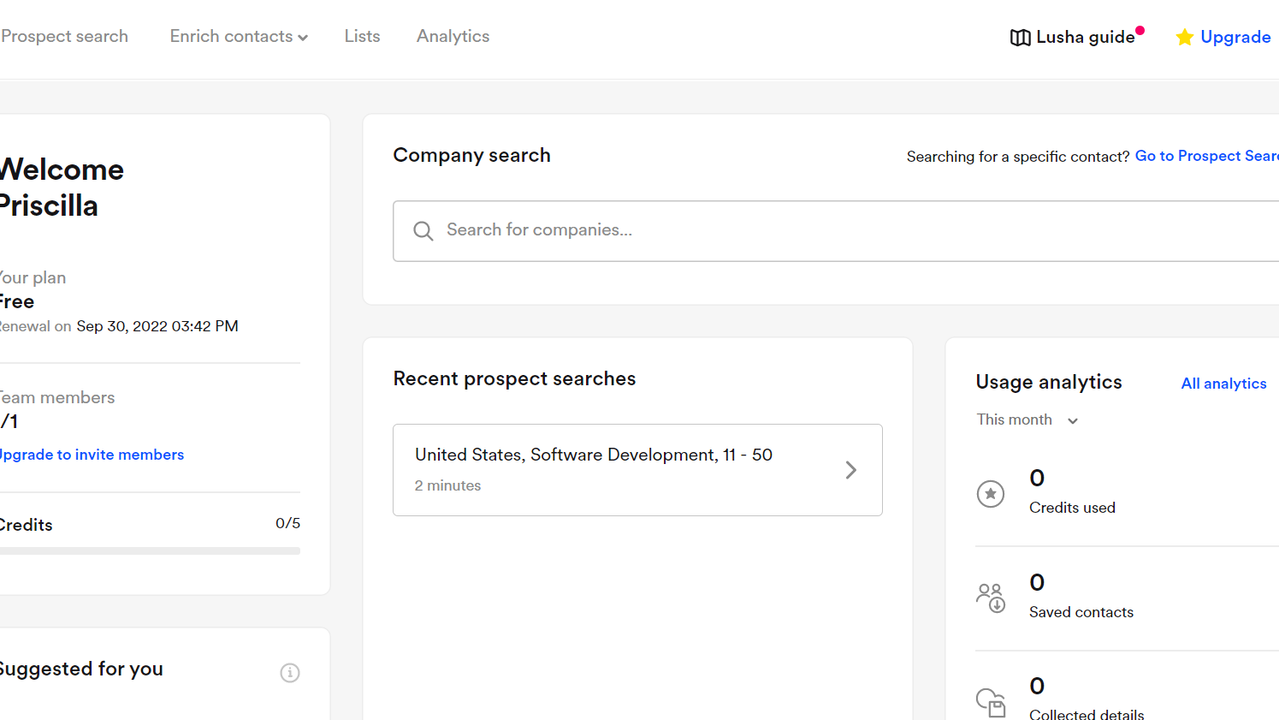Click the Credits used star icon

tap(990, 493)
